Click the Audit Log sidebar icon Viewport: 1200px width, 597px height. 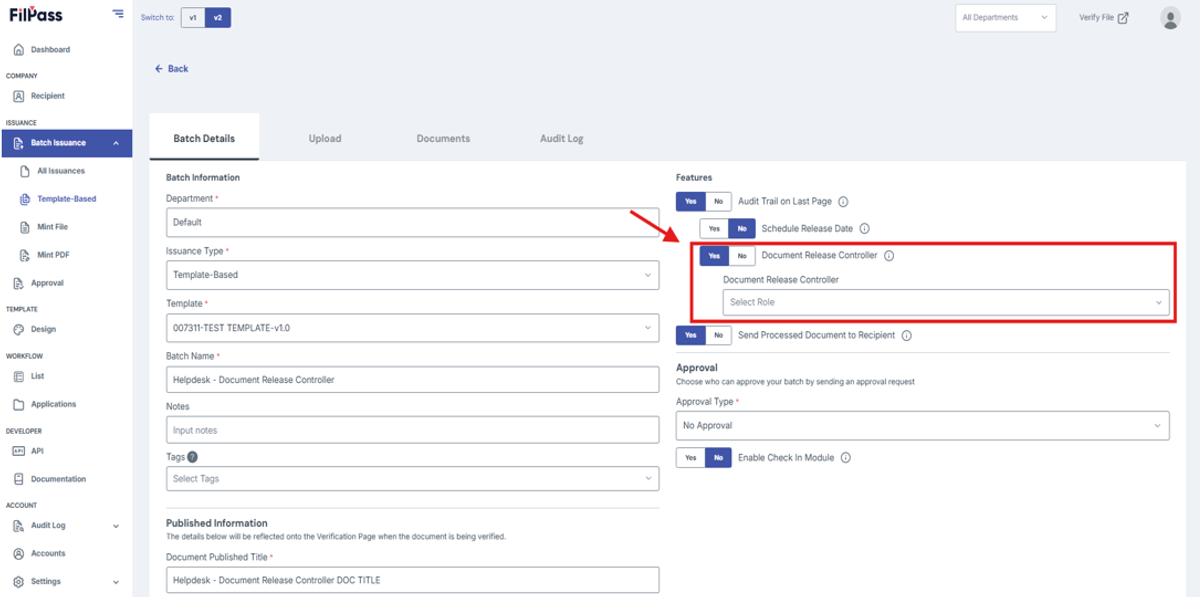pos(19,525)
